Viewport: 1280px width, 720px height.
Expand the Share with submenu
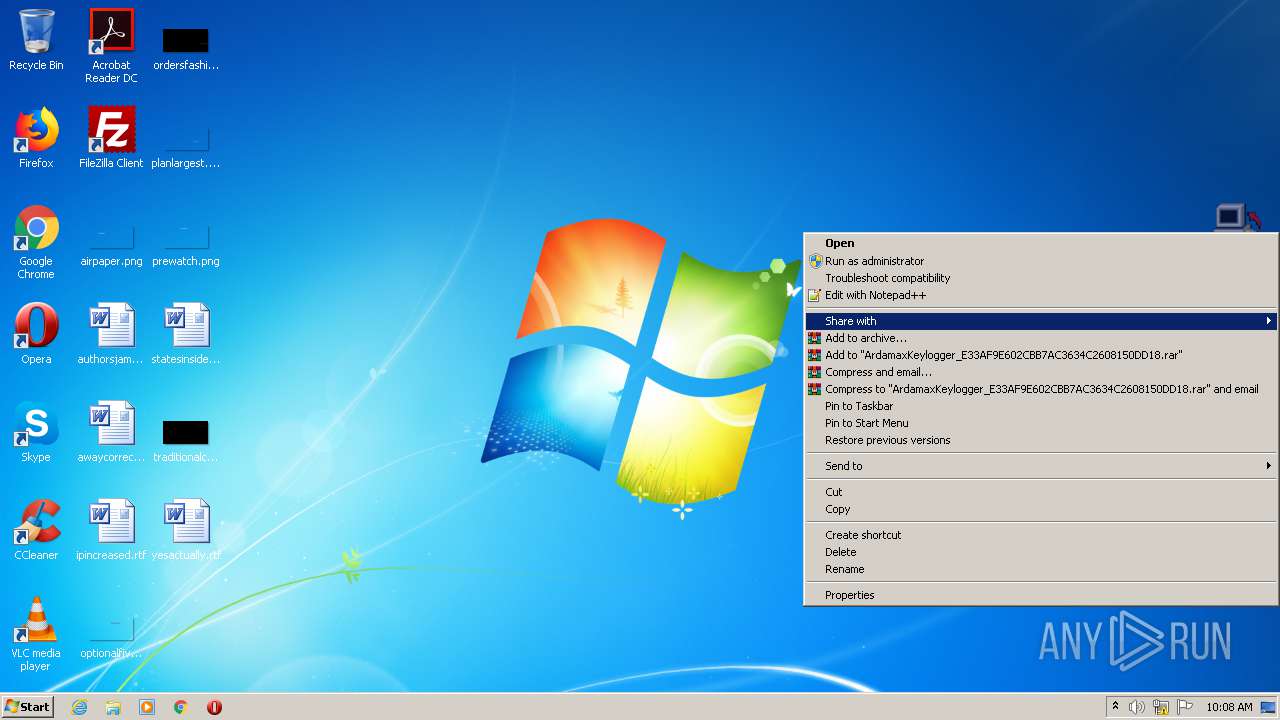[x=1041, y=321]
